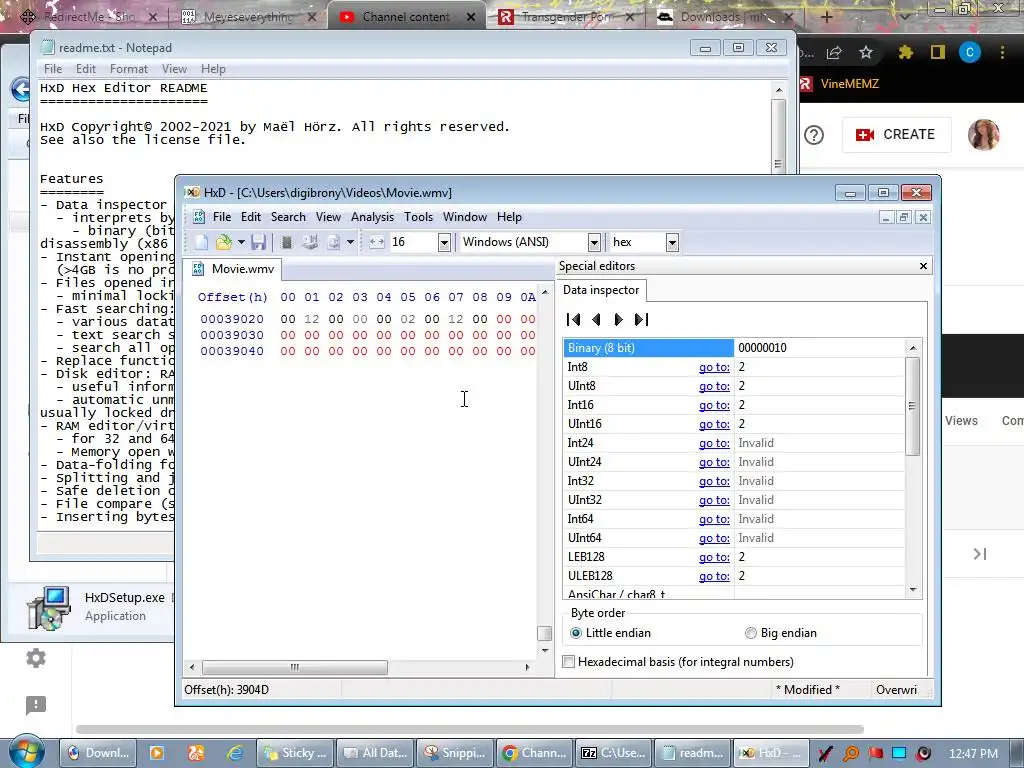
Task: Go to next byte in Data inspector
Action: tap(618, 319)
